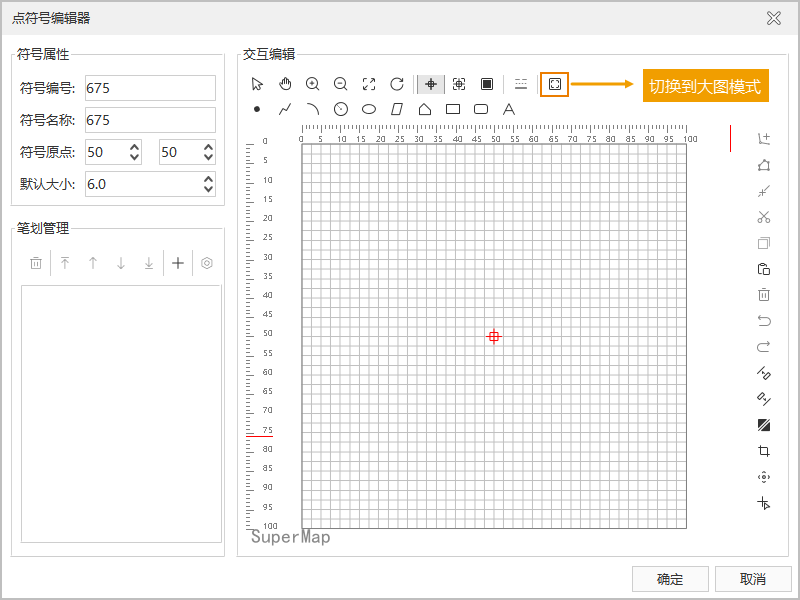
Task: Click the 取消 button
Action: (x=753, y=579)
